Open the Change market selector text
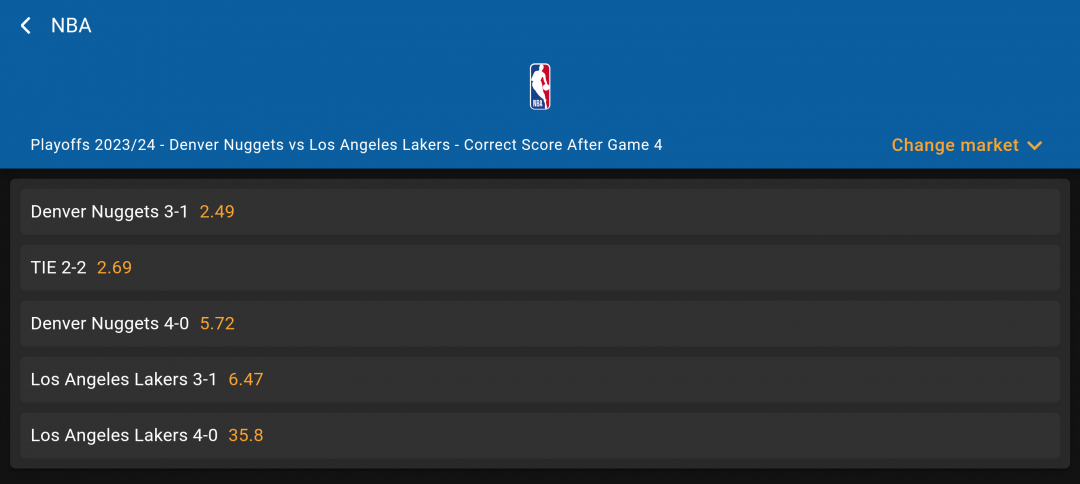This screenshot has width=1080, height=484. tap(955, 145)
